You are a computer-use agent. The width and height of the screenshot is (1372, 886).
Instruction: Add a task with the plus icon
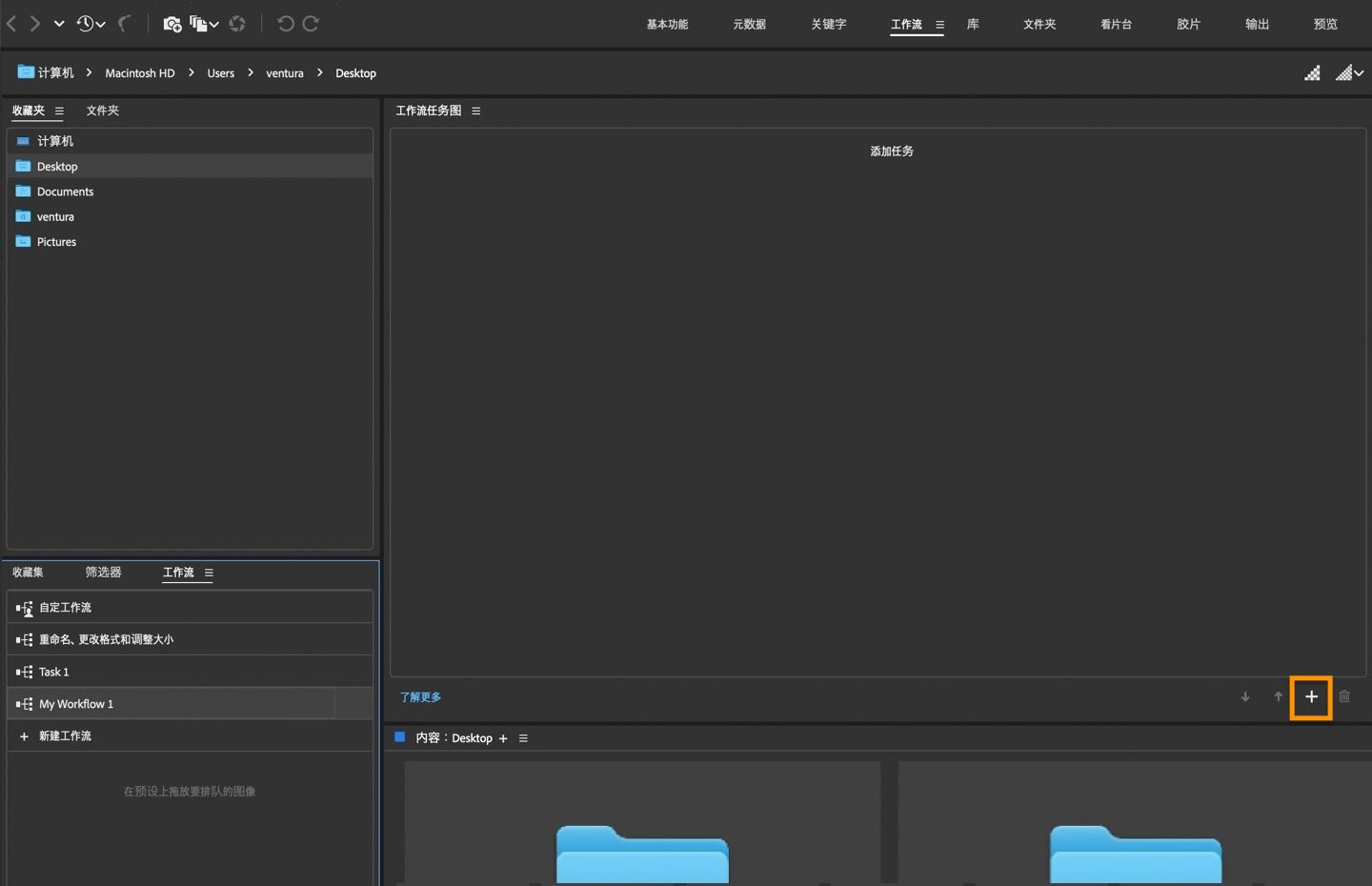click(1311, 696)
